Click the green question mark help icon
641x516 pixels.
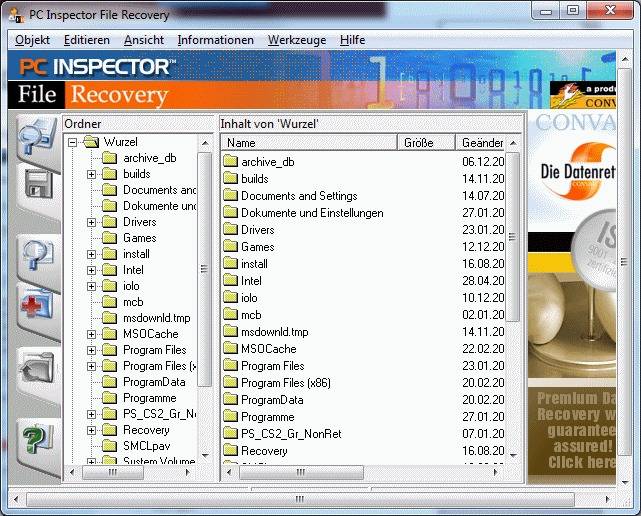click(x=38, y=438)
